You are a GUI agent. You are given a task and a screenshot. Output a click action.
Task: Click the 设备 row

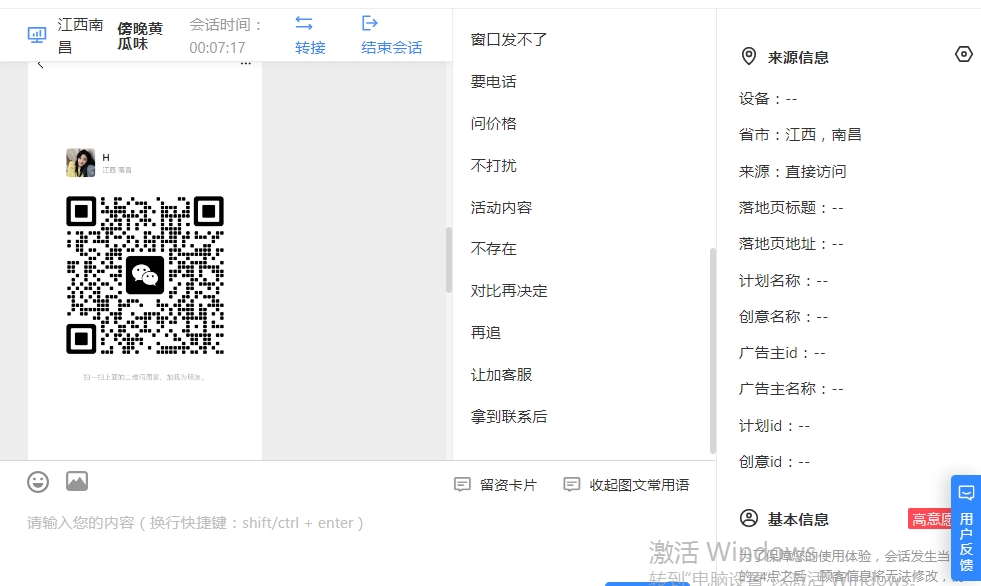coord(768,99)
